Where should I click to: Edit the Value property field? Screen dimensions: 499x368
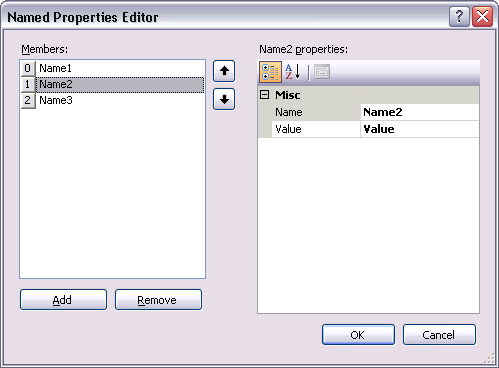pyautogui.click(x=420, y=129)
